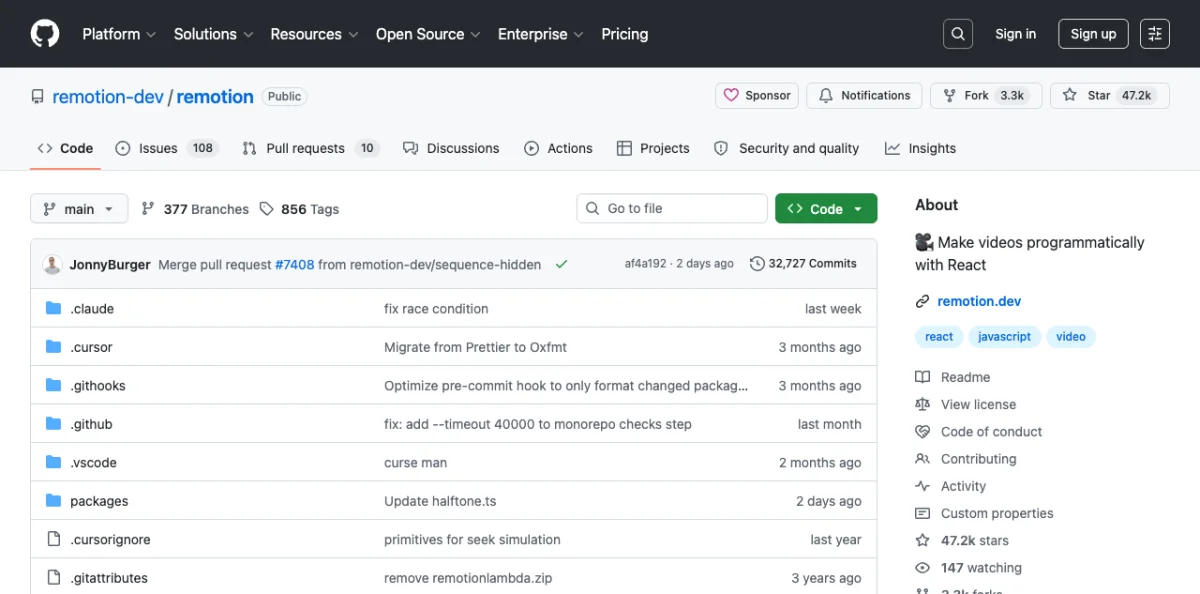Click the scales icon next to View license
Screen dimensions: 1200x594
[x=923, y=404]
